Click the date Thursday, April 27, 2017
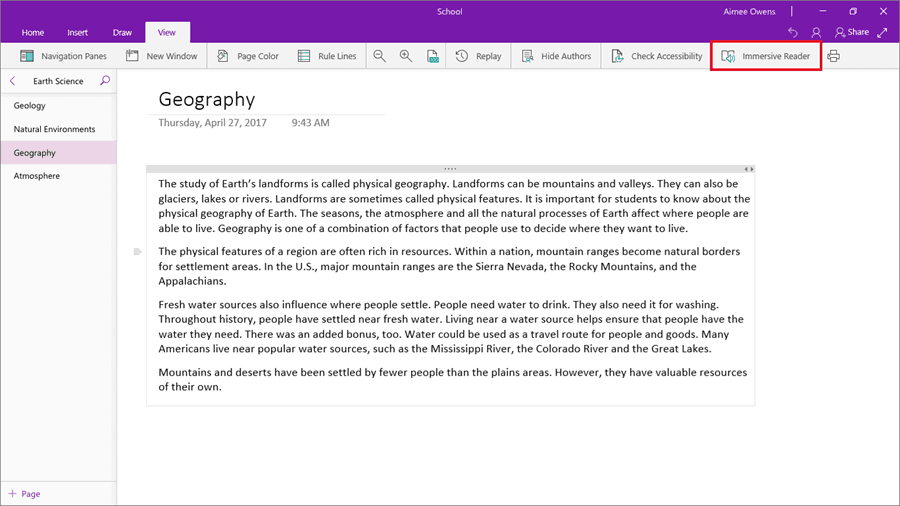 pyautogui.click(x=212, y=123)
